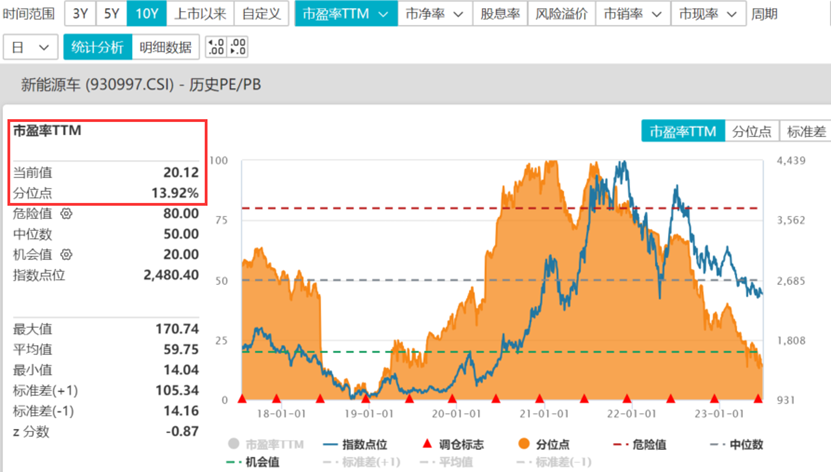The height and width of the screenshot is (472, 831).
Task: Decrease decimal places icon
Action: (x=237, y=47)
